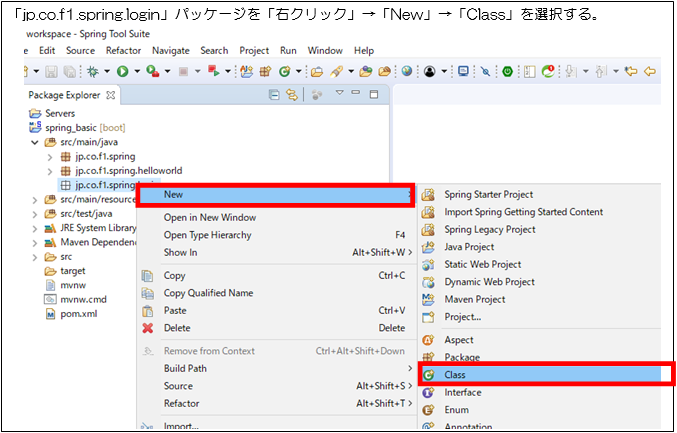Click the Collapse All icon in Package Explorer
This screenshot has height=433, width=677.
pyautogui.click(x=274, y=95)
